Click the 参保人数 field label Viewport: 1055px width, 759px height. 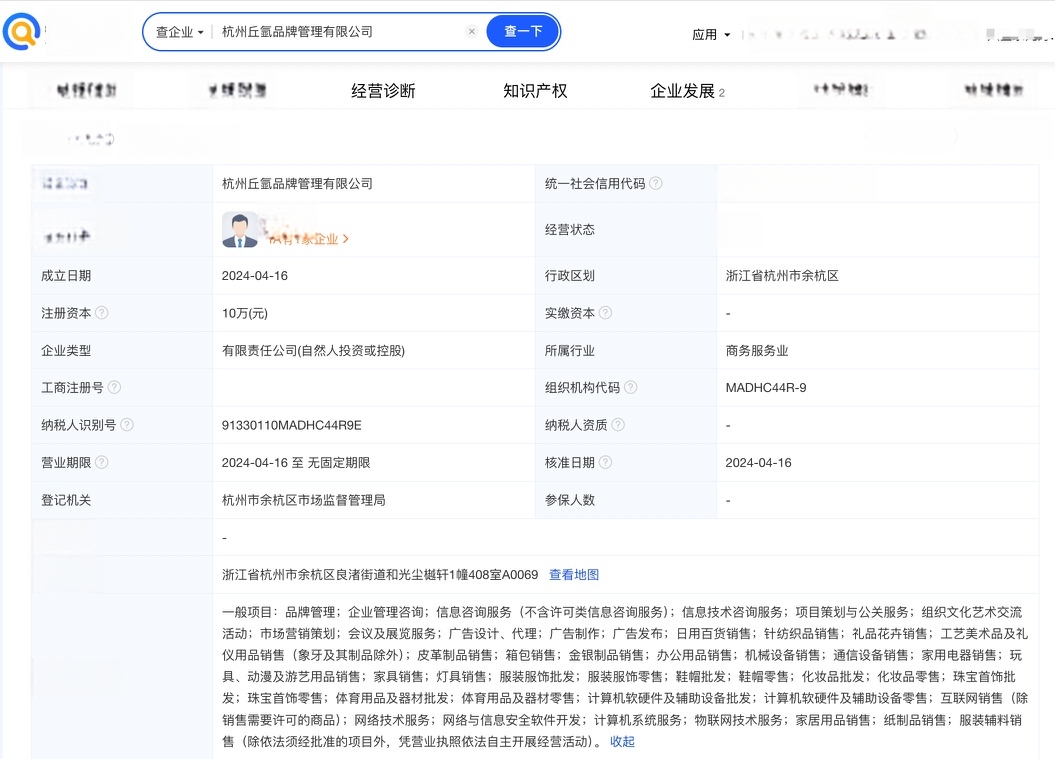tap(570, 500)
